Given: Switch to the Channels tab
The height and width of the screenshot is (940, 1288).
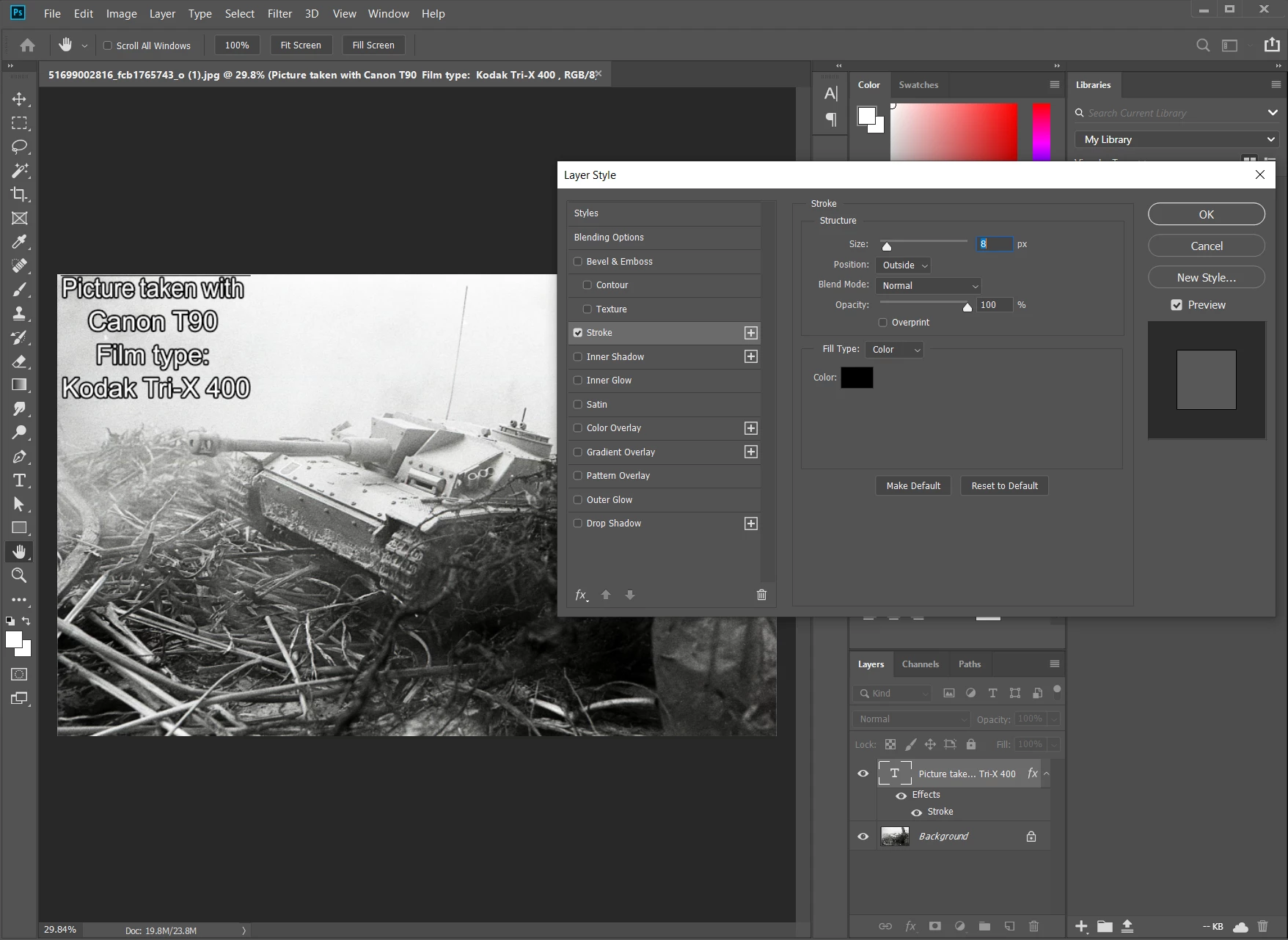Looking at the screenshot, I should click(921, 664).
